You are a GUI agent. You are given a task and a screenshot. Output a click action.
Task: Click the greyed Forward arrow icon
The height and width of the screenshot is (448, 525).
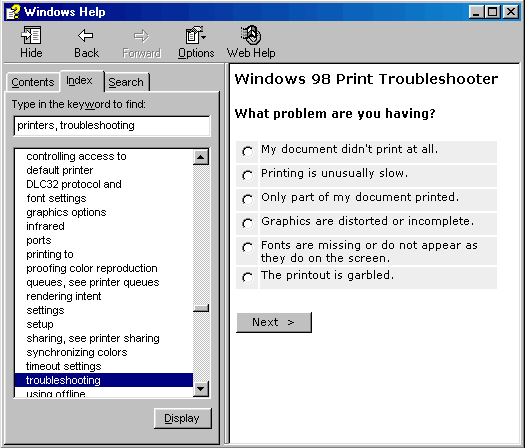click(x=141, y=36)
